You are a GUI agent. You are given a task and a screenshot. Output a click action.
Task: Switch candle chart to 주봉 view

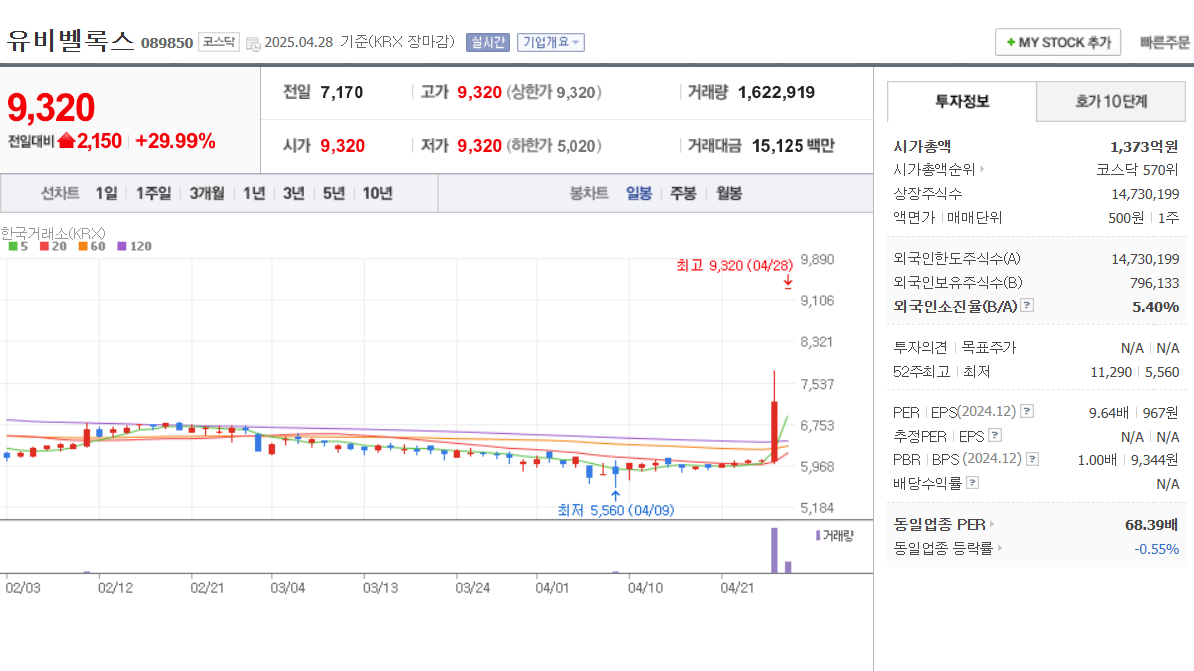coord(683,192)
